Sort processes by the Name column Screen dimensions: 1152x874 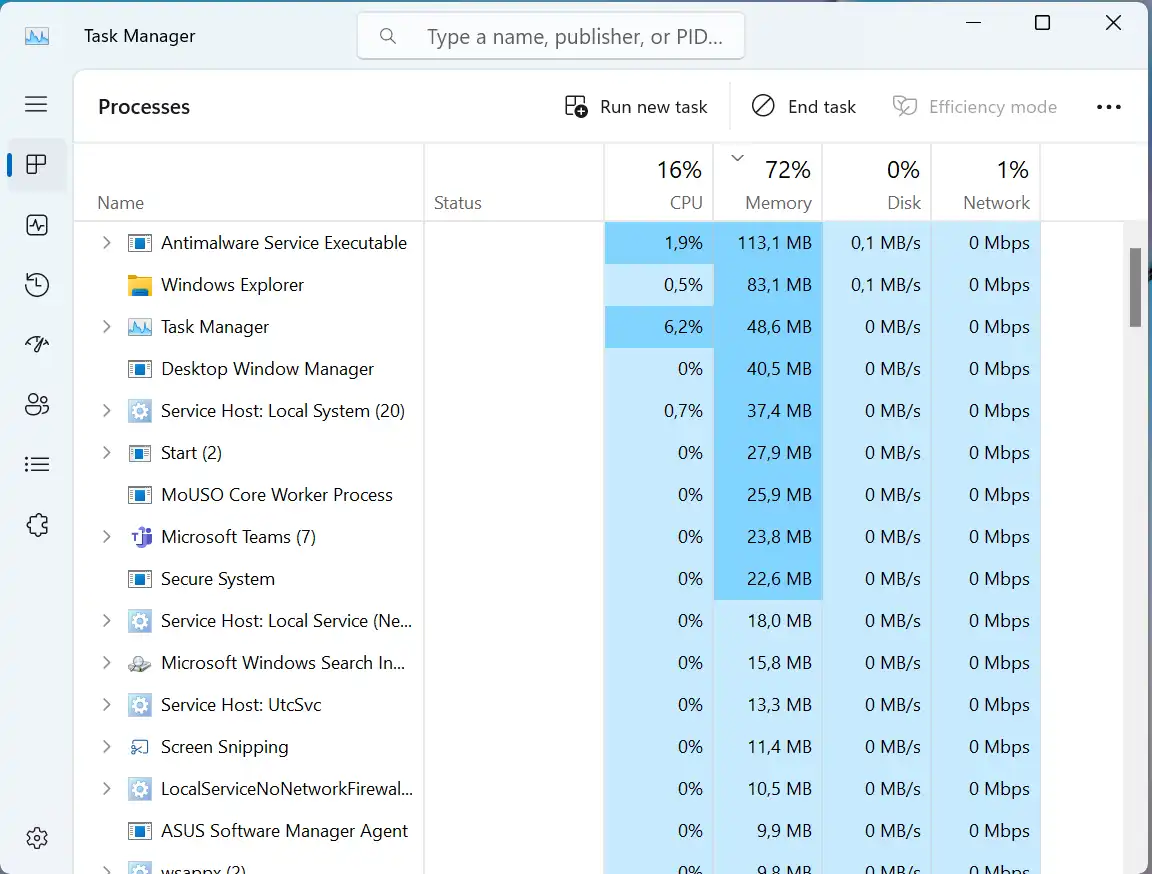click(x=249, y=182)
